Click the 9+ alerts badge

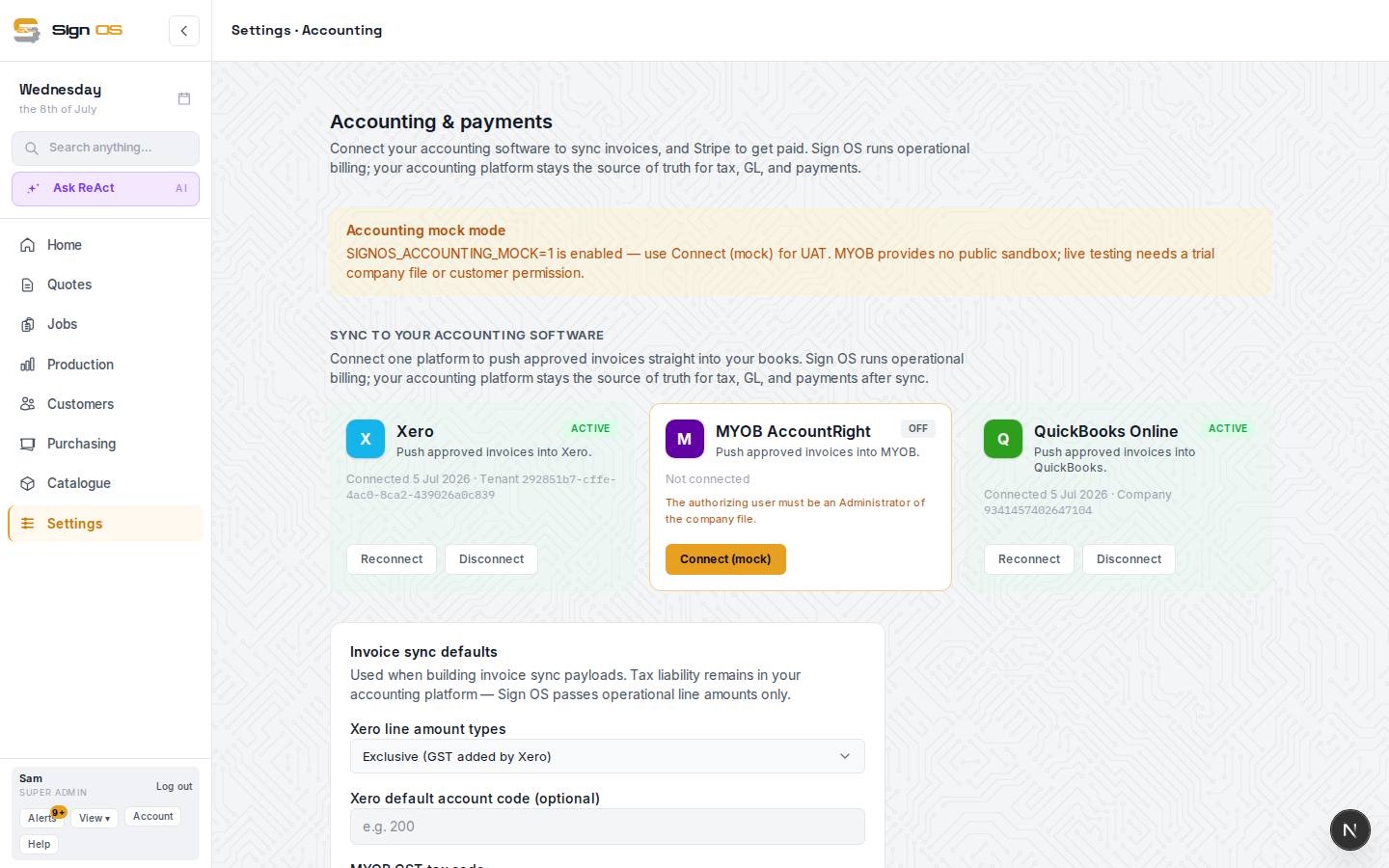[59, 812]
